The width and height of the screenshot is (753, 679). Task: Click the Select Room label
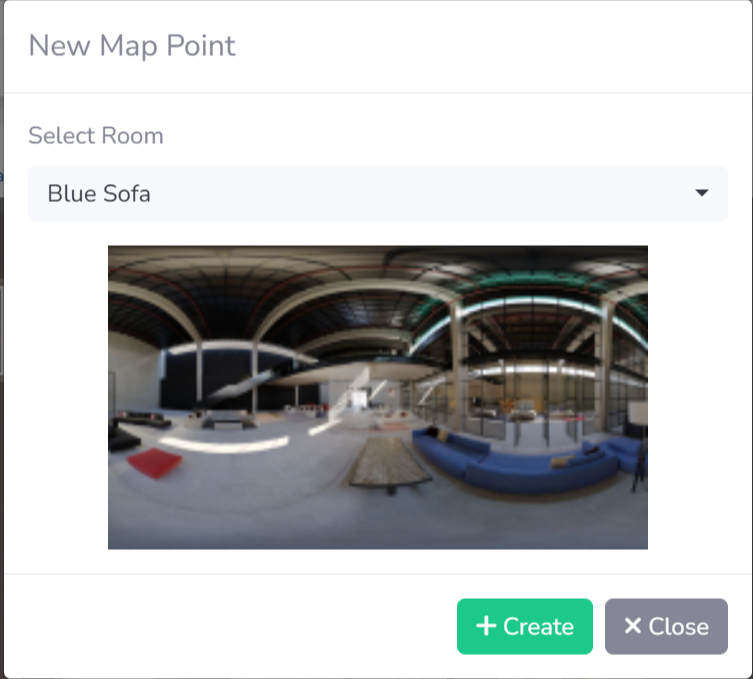96,135
